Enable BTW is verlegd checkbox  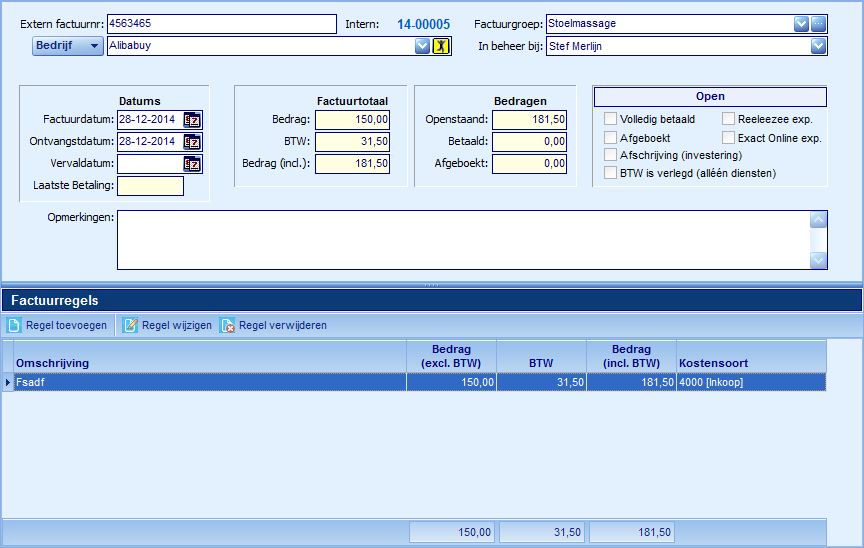coord(610,173)
